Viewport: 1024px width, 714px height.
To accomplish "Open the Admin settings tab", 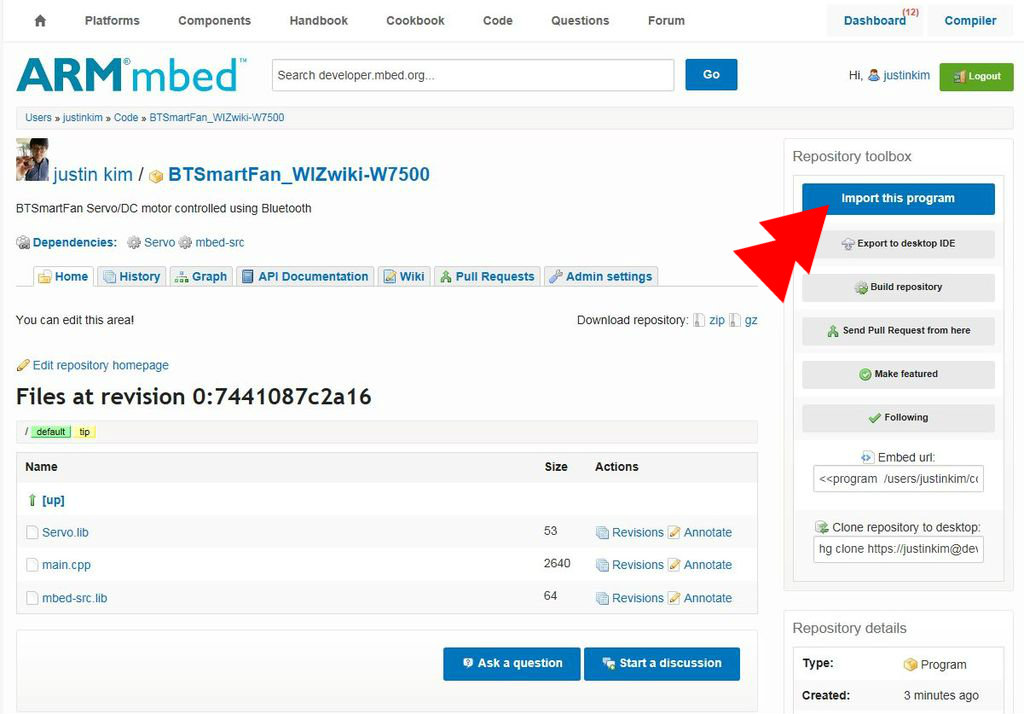I will [601, 276].
